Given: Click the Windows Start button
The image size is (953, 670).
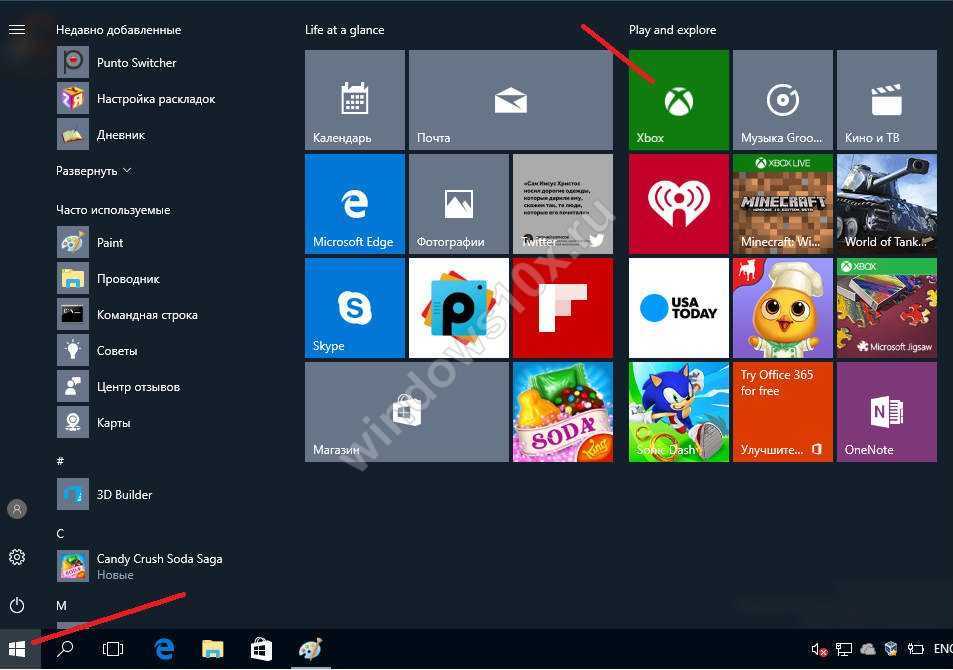Looking at the screenshot, I should (x=17, y=650).
